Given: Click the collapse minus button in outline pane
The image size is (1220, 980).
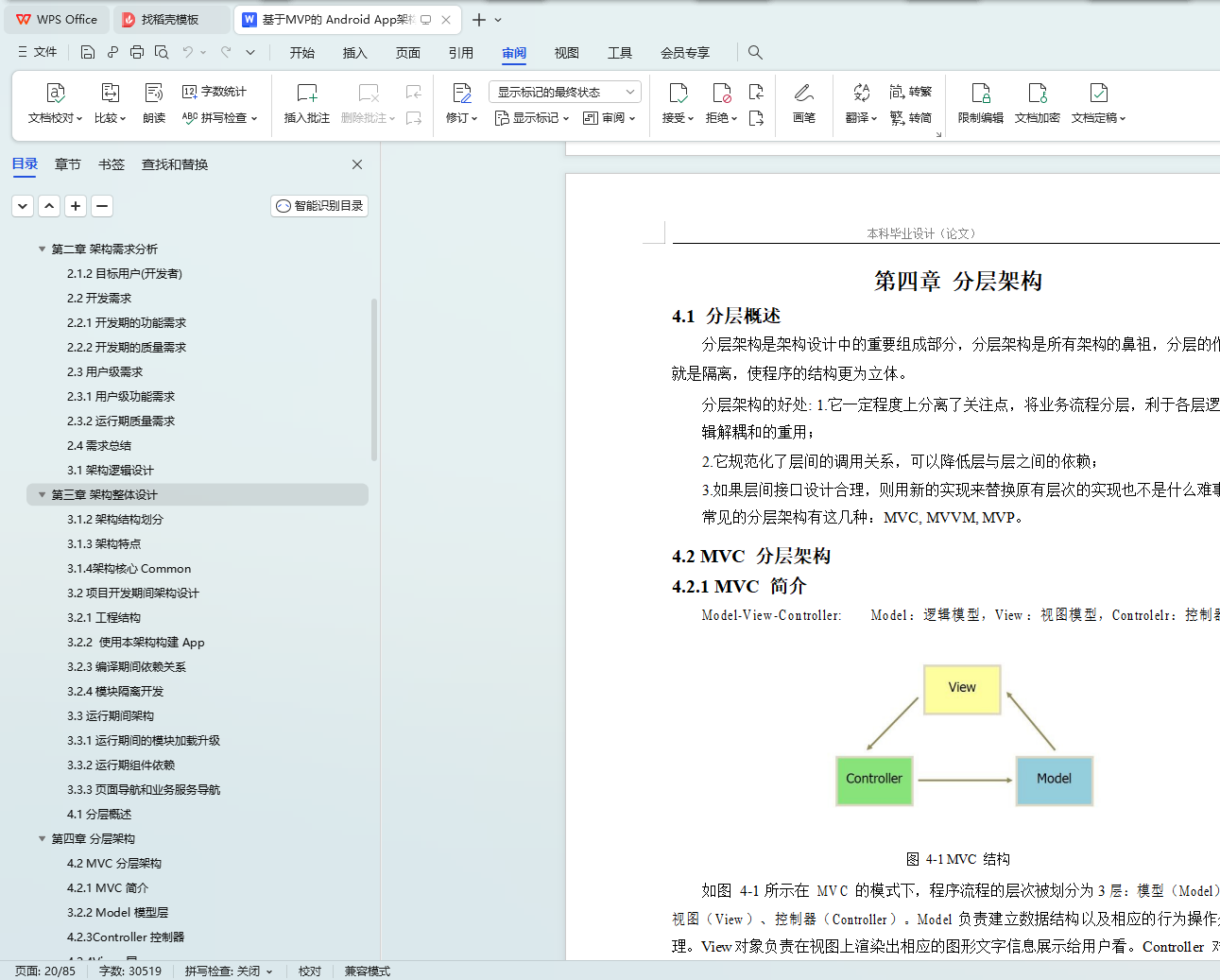Looking at the screenshot, I should [103, 205].
